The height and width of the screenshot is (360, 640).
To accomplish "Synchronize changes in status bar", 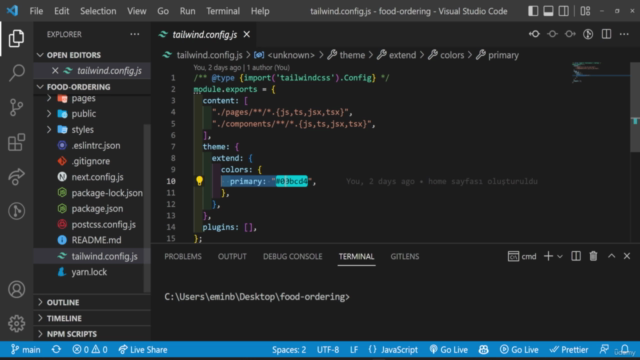I will (56, 350).
